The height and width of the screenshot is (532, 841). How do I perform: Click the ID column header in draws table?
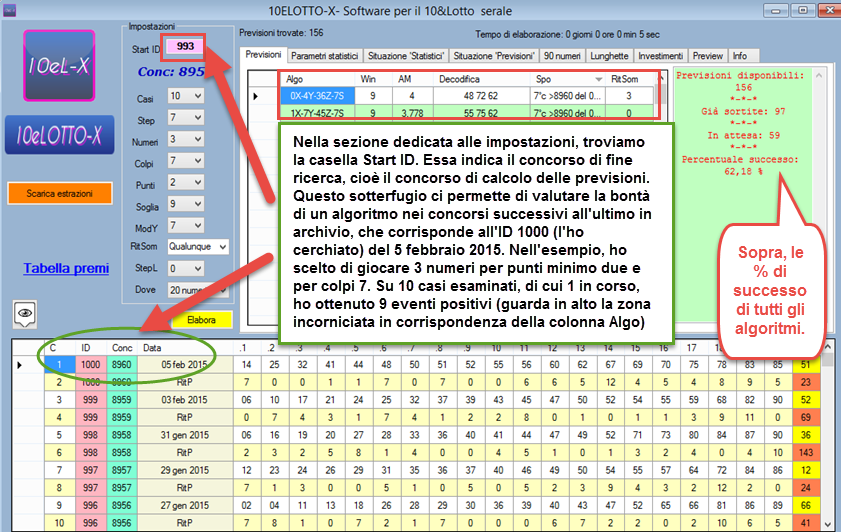(x=91, y=348)
